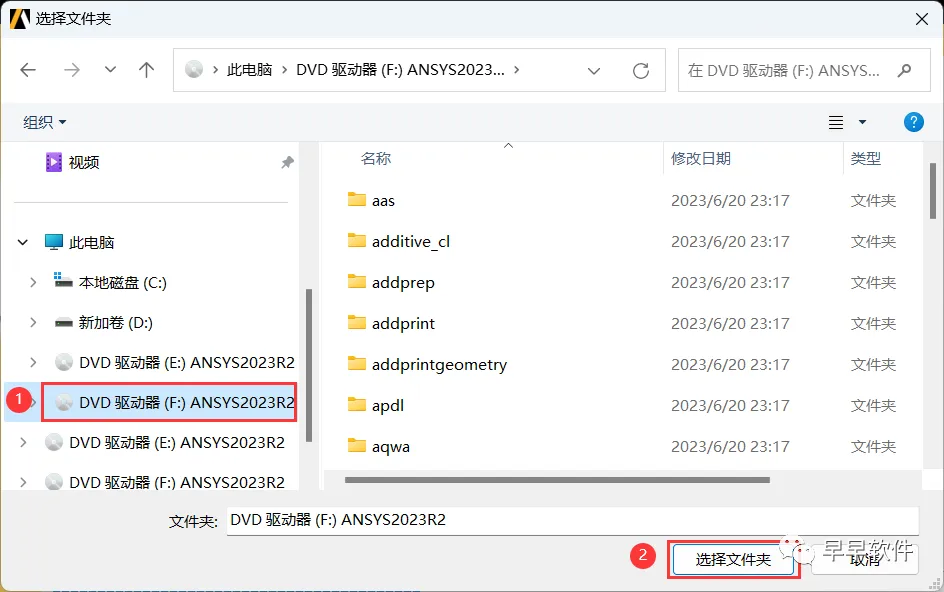The image size is (944, 592).
Task: Sort by the 类型 column header
Action: pos(866,159)
